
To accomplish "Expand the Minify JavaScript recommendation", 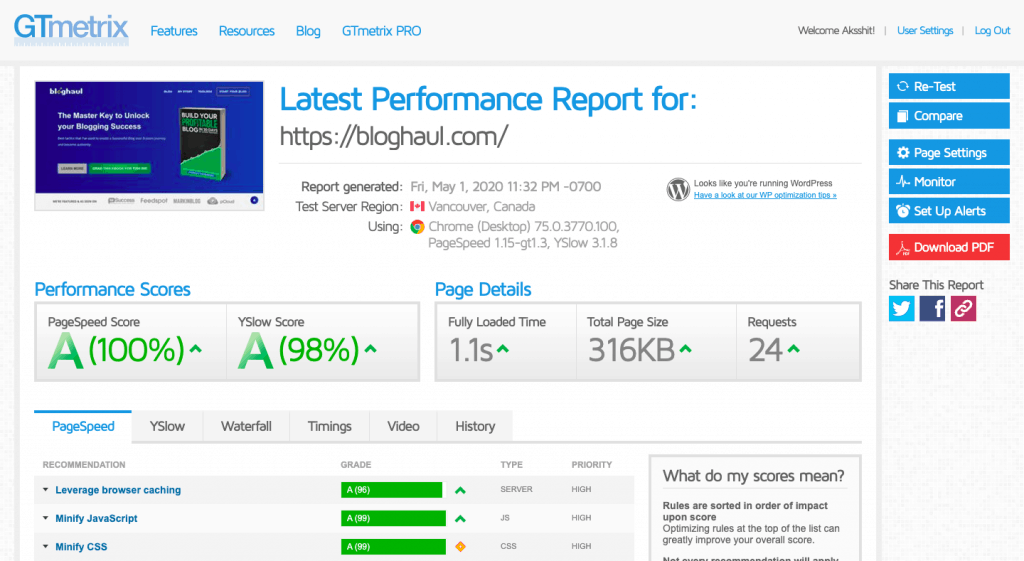I will pos(96,518).
